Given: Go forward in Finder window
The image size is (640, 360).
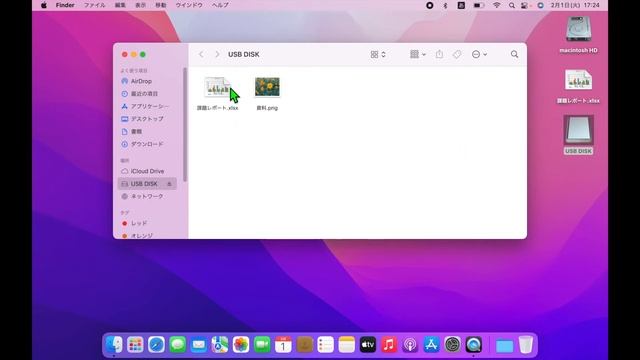Looking at the screenshot, I should [x=217, y=54].
